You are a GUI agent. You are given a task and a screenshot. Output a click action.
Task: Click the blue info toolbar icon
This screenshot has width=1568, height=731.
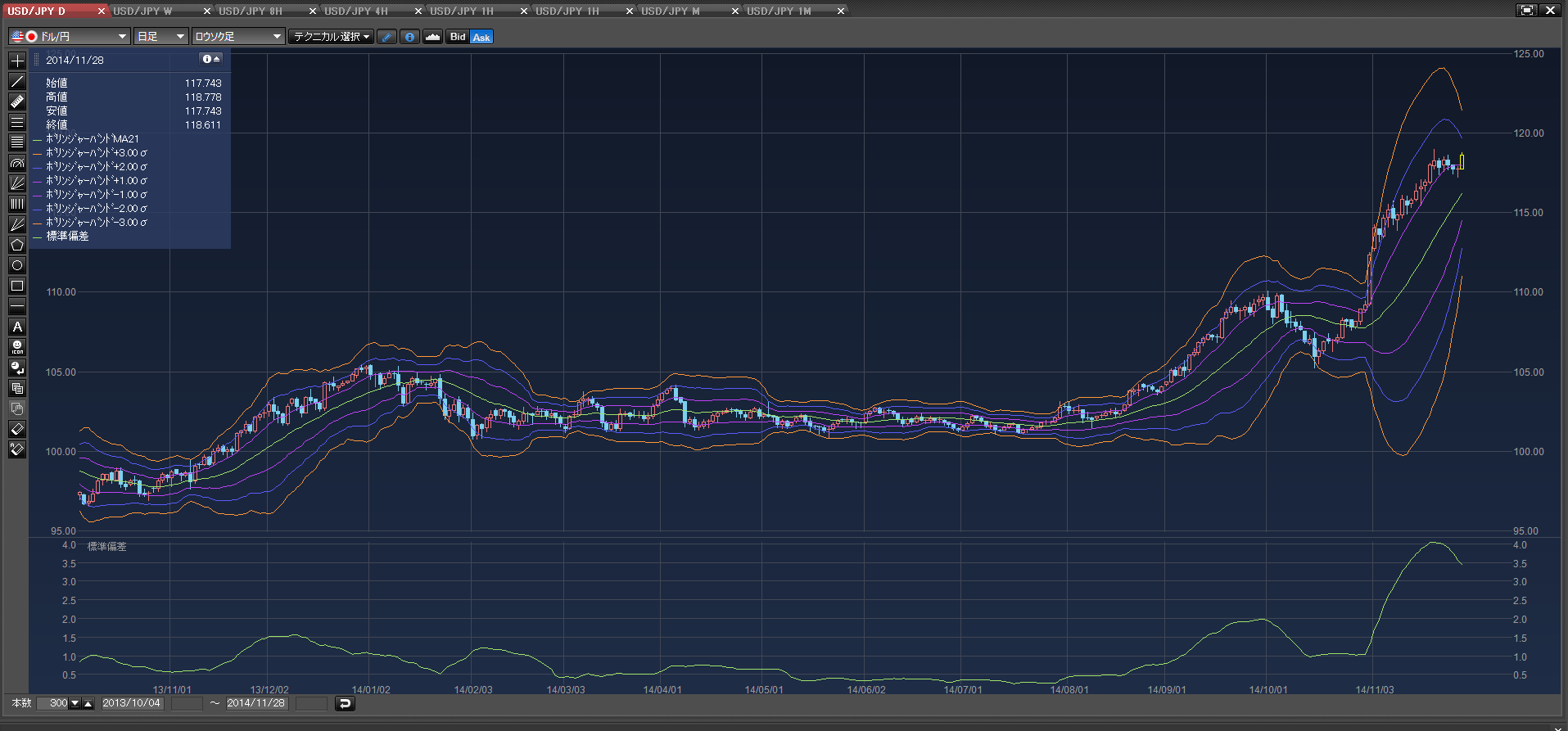tap(409, 37)
